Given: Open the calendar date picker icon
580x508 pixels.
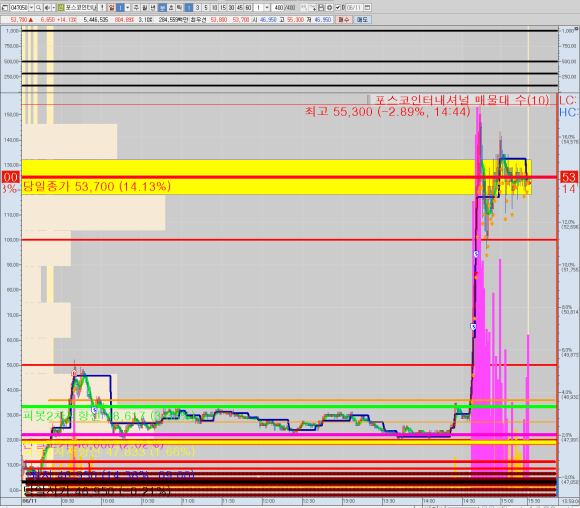Looking at the screenshot, I should (x=368, y=7).
